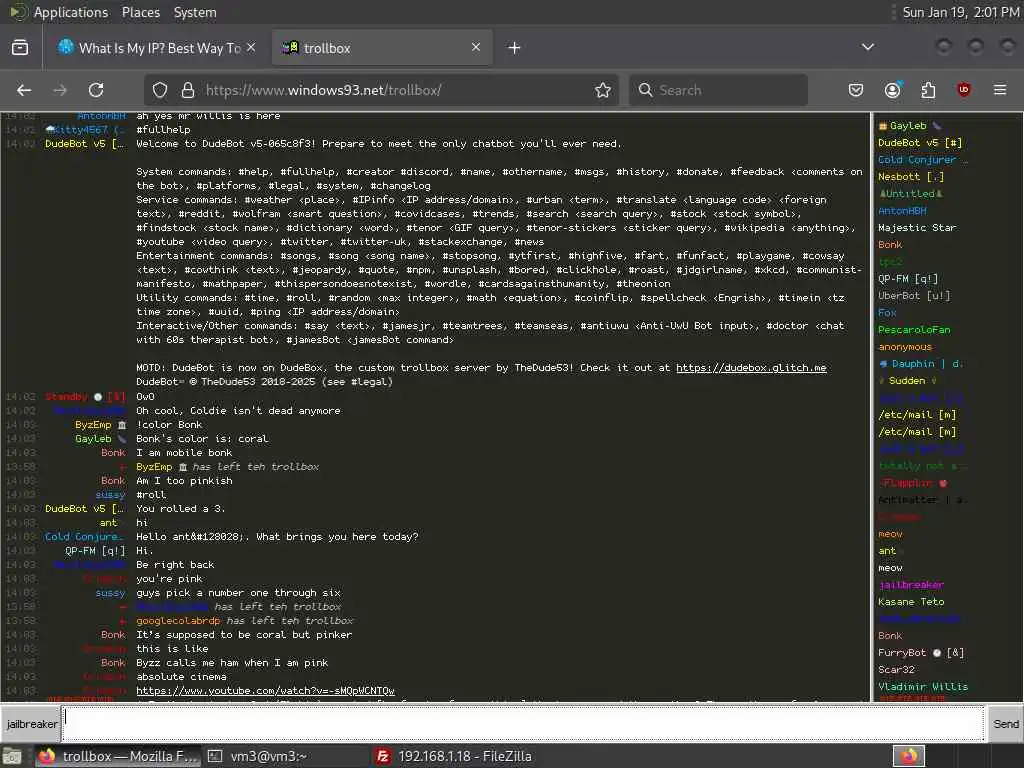Switch to FileZilla taskbar window
Image resolution: width=1024 pixels, height=768 pixels.
click(x=455, y=756)
